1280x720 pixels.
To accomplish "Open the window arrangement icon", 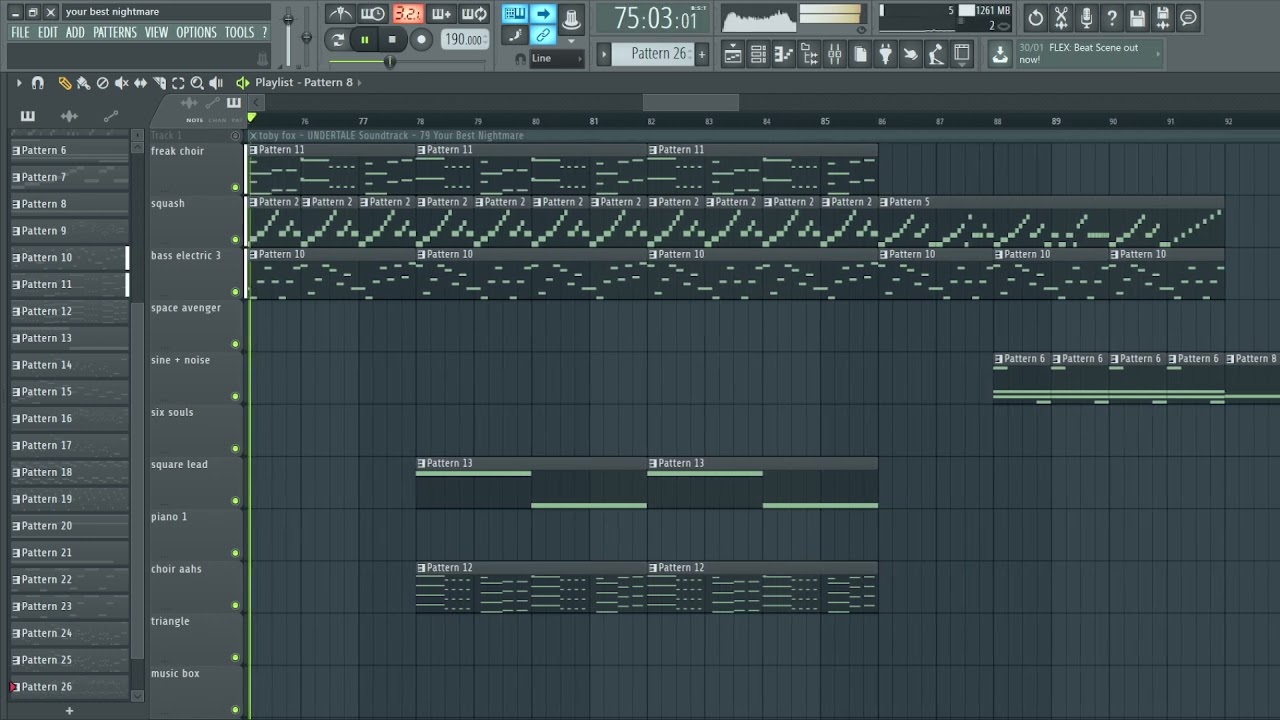I will pos(962,54).
